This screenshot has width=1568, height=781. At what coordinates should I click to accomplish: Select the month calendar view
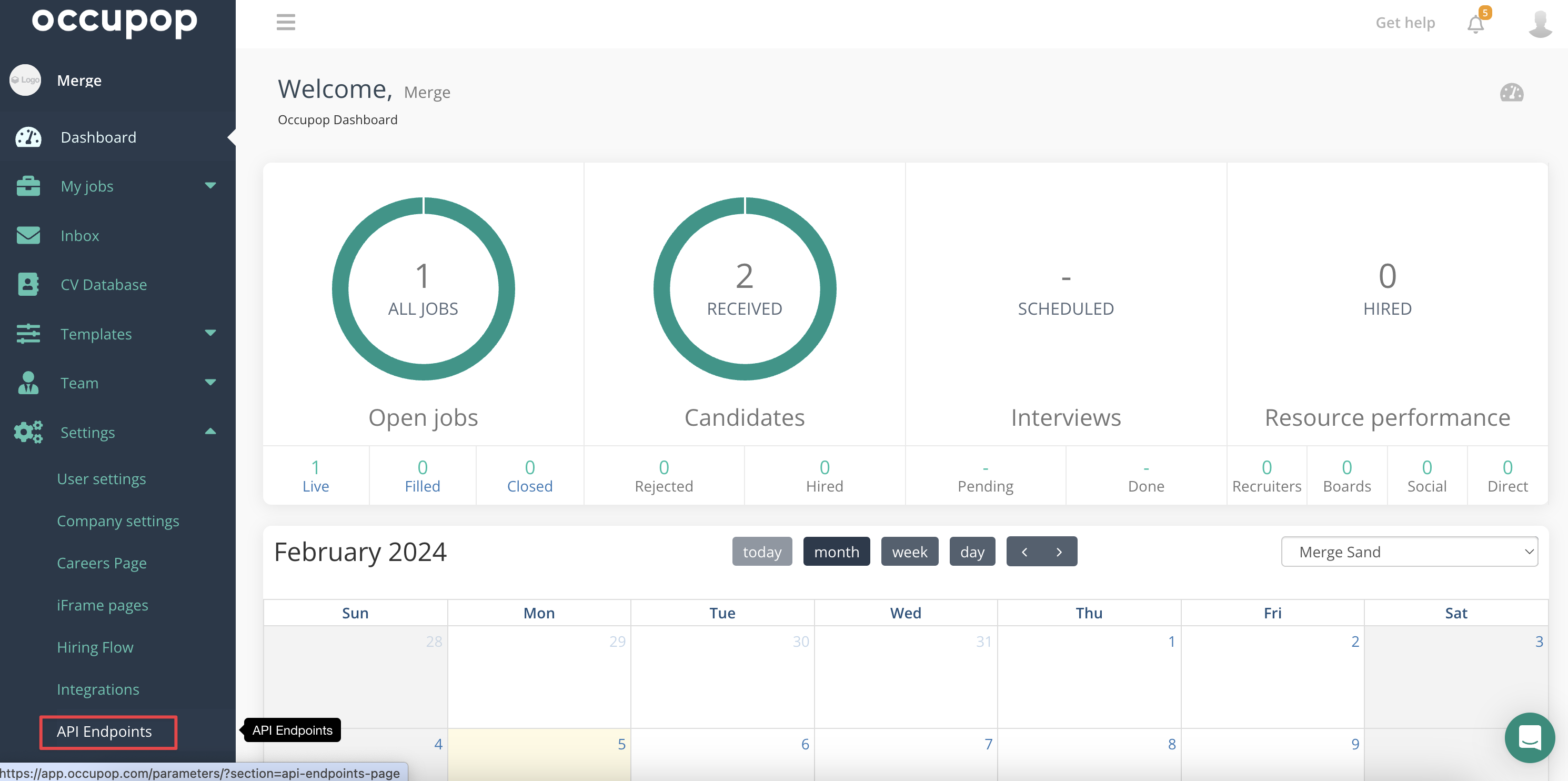836,552
